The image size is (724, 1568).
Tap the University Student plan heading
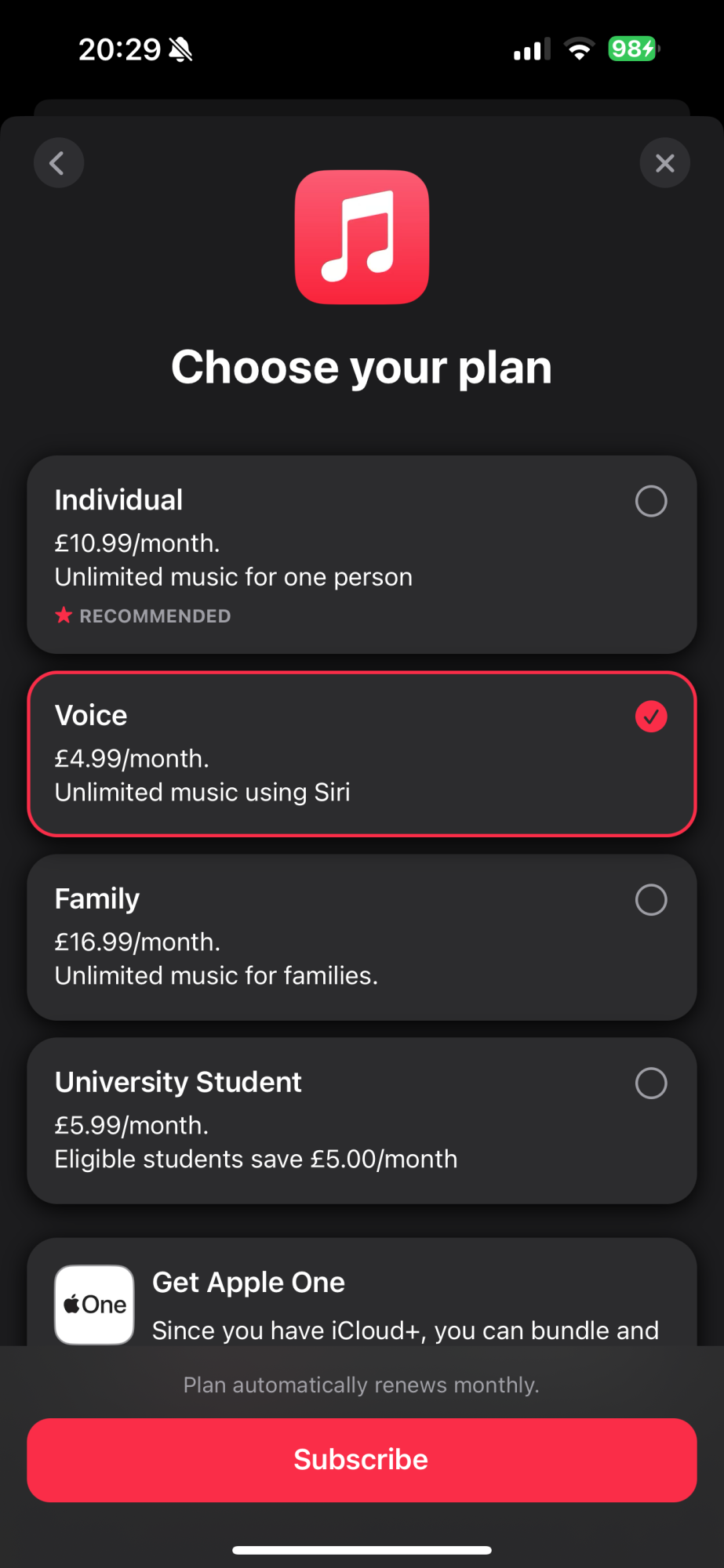pos(178,1082)
